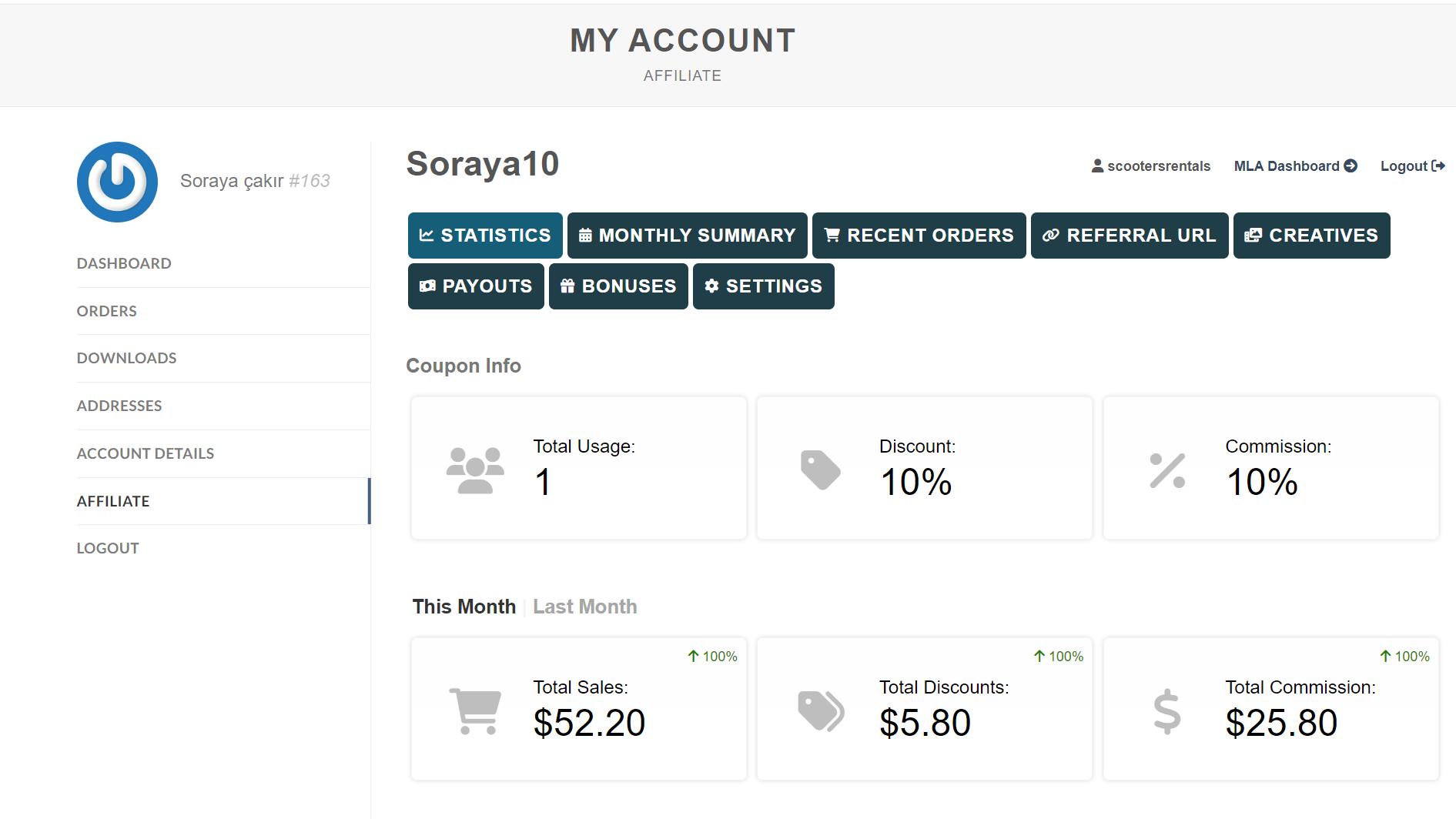Switch stats to Last Month
This screenshot has width=1456, height=819.
584,607
